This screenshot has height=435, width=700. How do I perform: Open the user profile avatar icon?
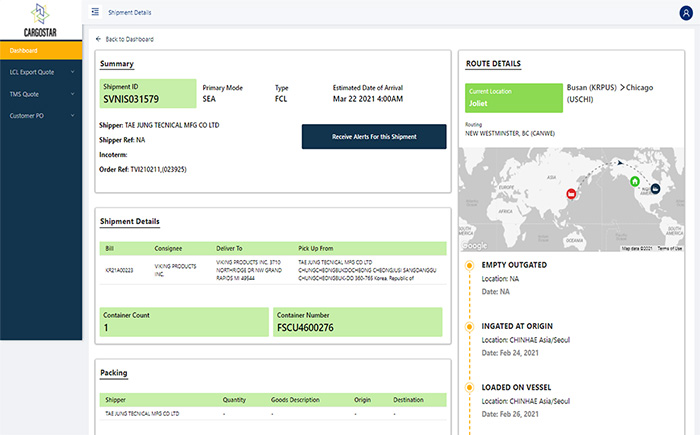pyautogui.click(x=686, y=13)
